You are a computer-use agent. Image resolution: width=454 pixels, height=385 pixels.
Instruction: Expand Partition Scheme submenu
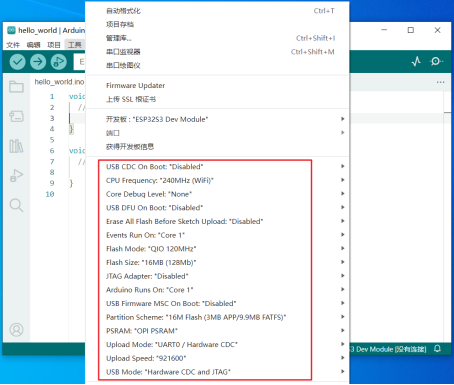[217, 317]
